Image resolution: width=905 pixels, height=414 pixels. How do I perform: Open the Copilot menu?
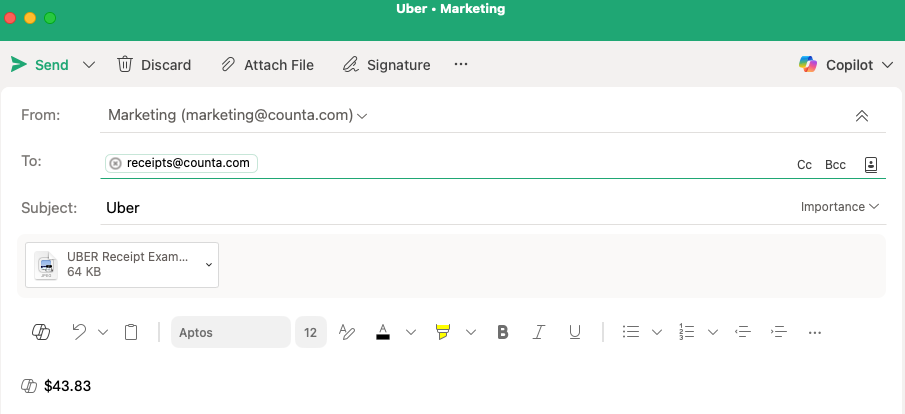tap(846, 65)
